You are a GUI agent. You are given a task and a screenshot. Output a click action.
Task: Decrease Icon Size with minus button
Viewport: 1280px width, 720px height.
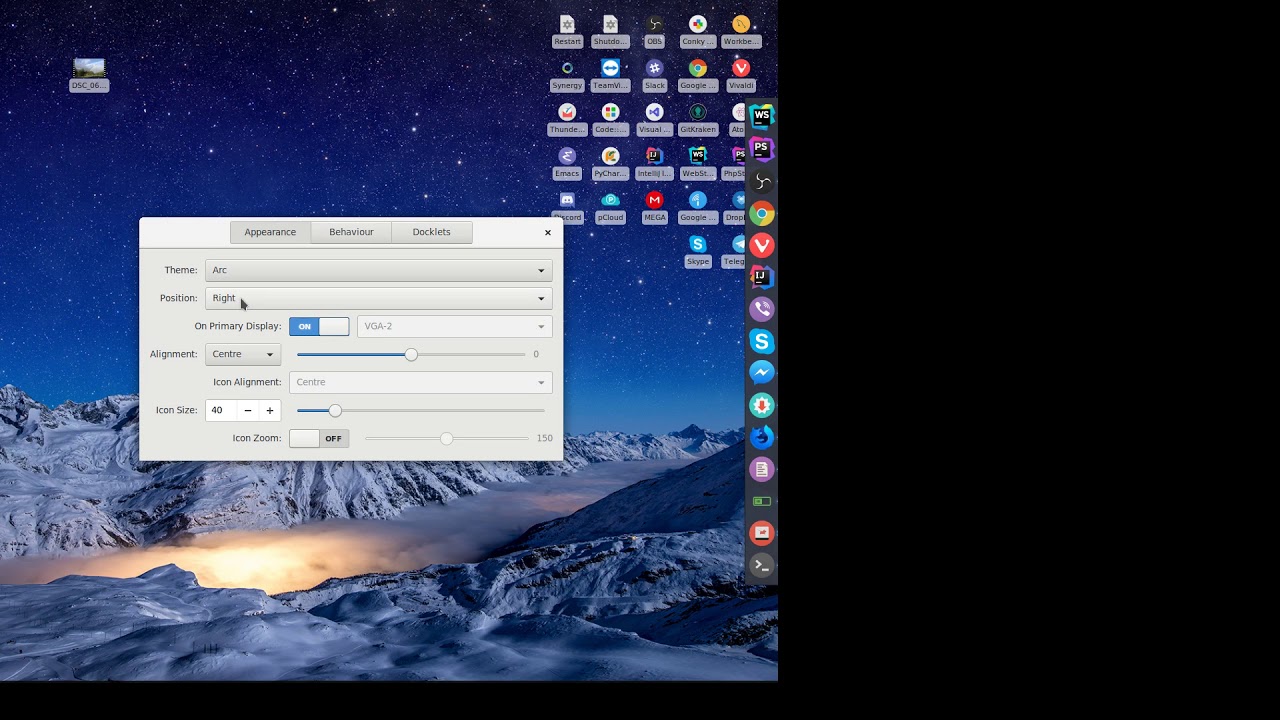click(248, 410)
